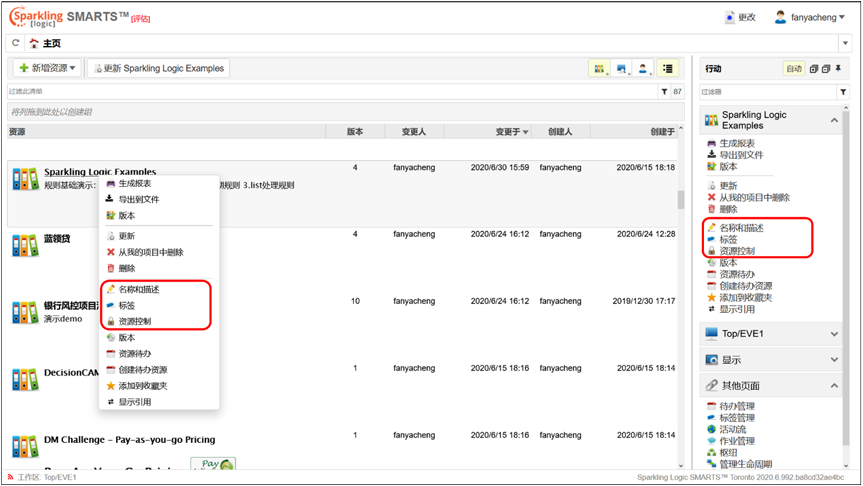Collapse the 其他页面 section
Viewport: 863px width, 486px height.
click(834, 385)
